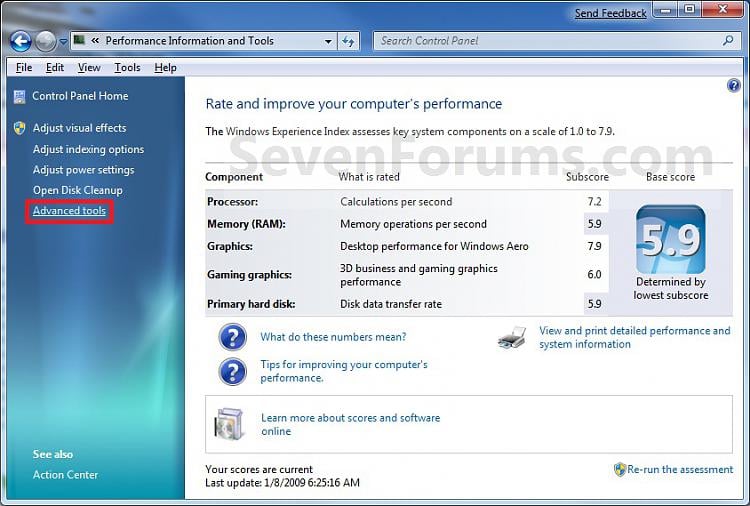Image resolution: width=750 pixels, height=506 pixels.
Task: Go back with the blue Back arrow
Action: tap(21, 42)
